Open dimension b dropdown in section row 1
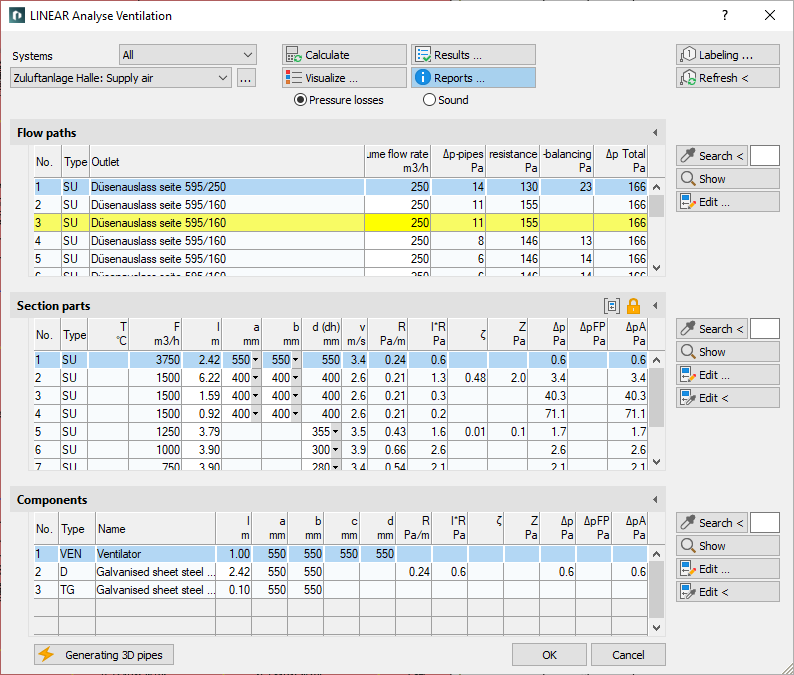This screenshot has height=675, width=794. click(x=295, y=360)
